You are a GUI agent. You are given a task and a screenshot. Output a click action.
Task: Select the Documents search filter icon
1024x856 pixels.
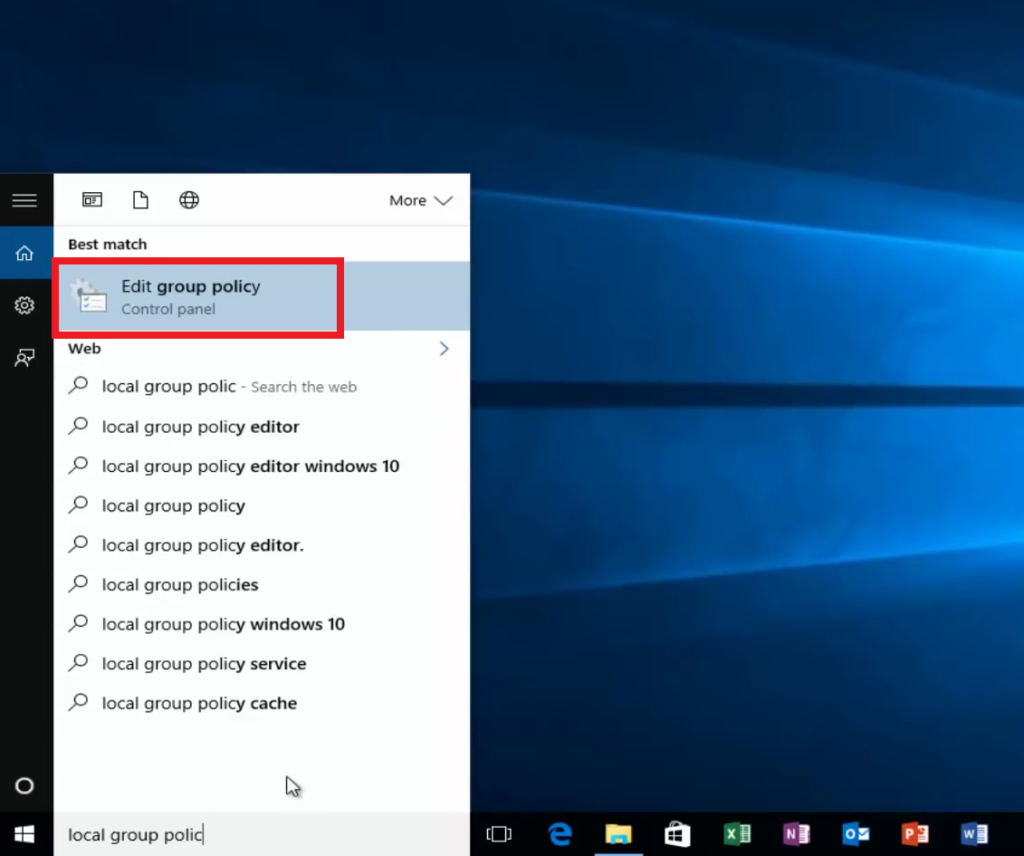pyautogui.click(x=140, y=199)
